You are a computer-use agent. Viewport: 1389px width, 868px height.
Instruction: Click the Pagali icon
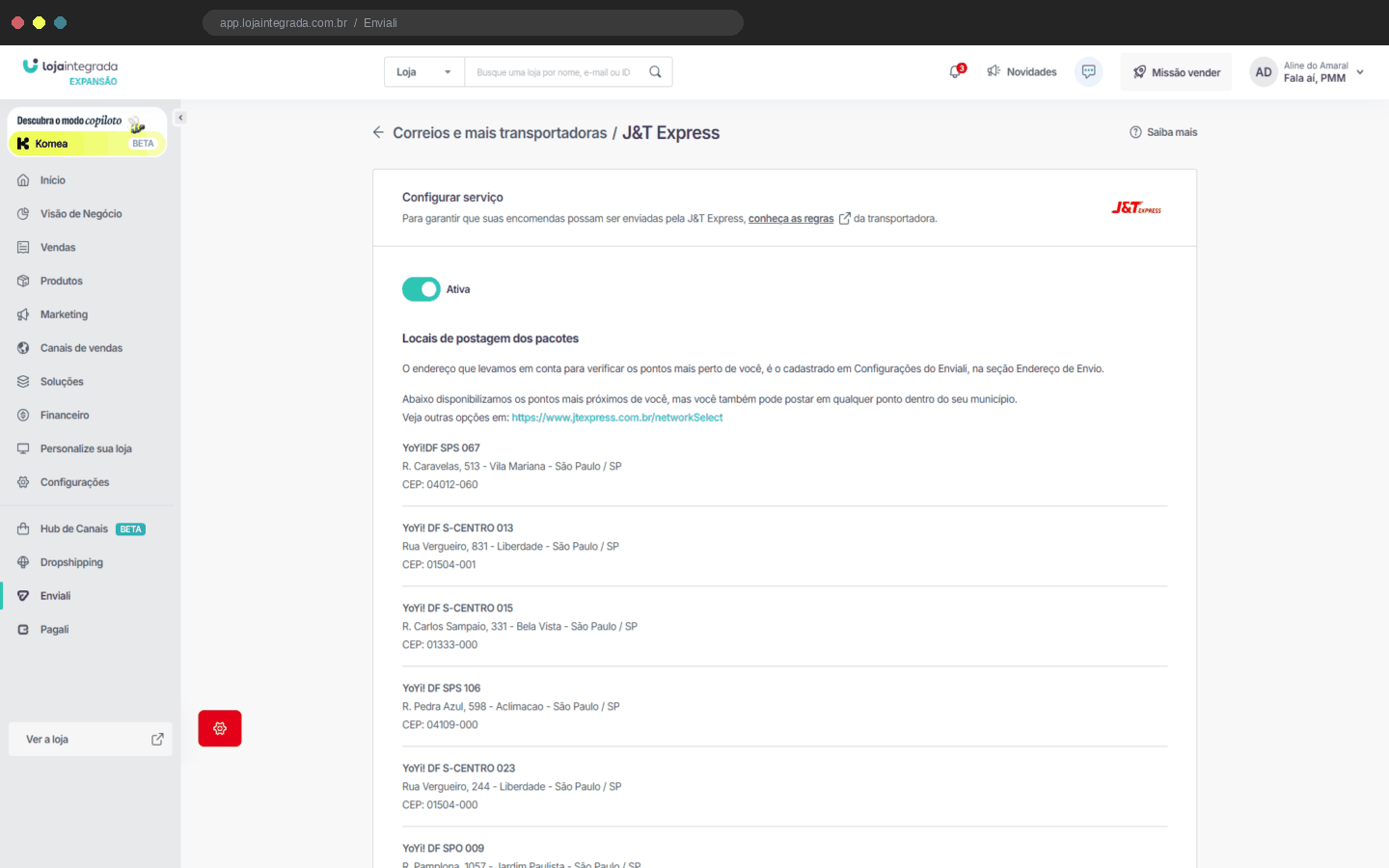23,630
